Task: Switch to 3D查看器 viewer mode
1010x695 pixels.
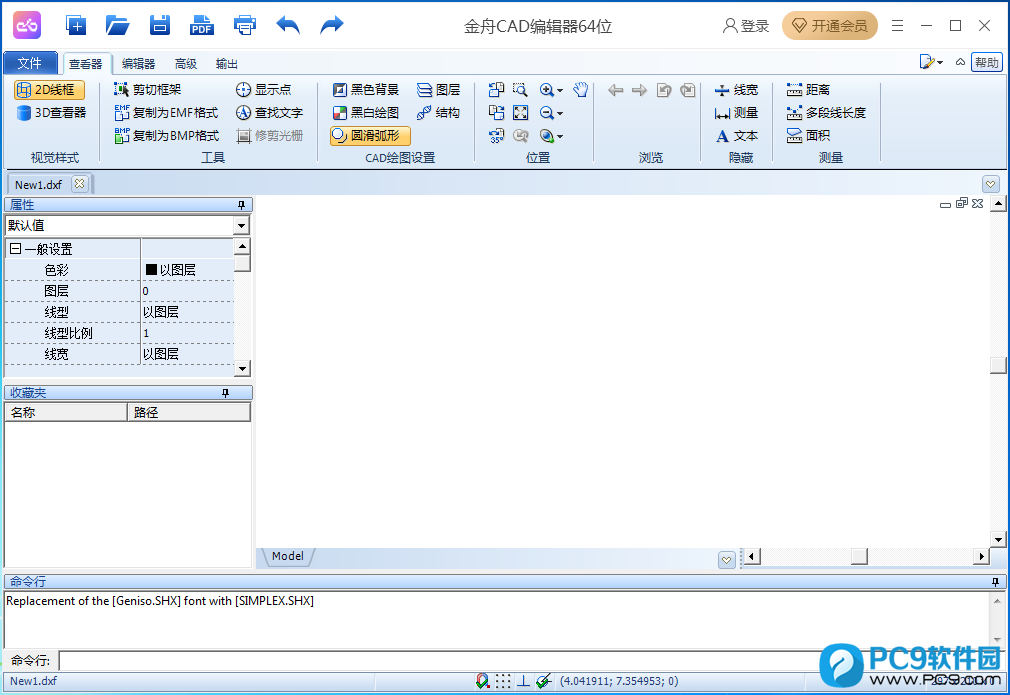Action: [52, 113]
